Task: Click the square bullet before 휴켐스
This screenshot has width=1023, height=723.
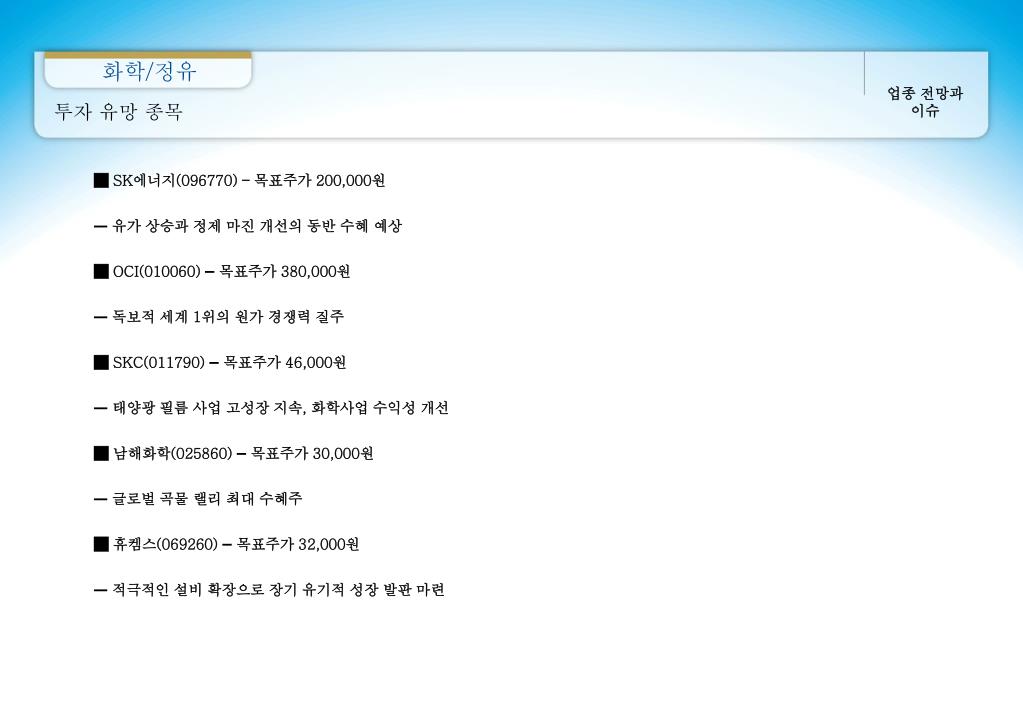Action: [101, 544]
